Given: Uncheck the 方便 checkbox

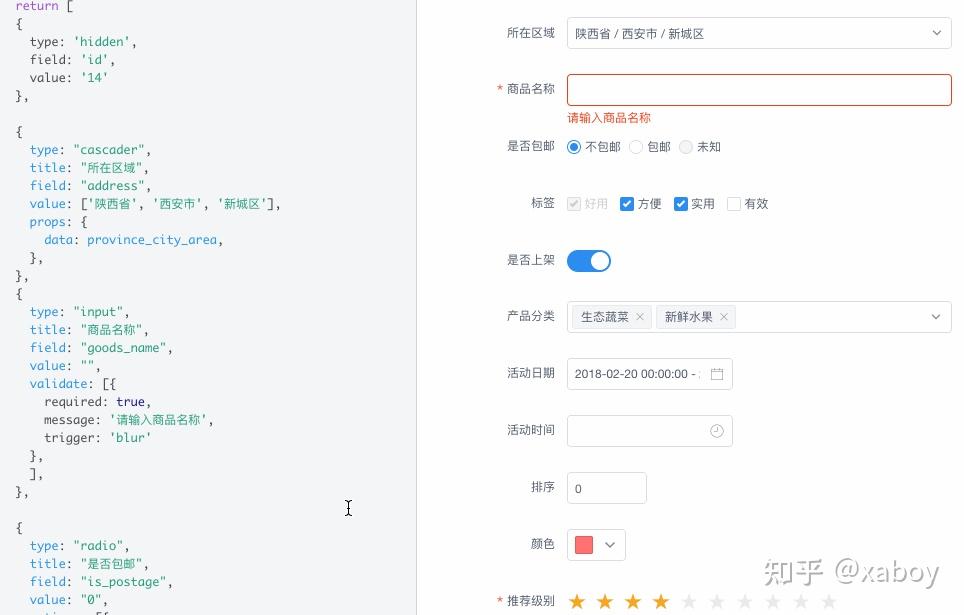Looking at the screenshot, I should (627, 204).
